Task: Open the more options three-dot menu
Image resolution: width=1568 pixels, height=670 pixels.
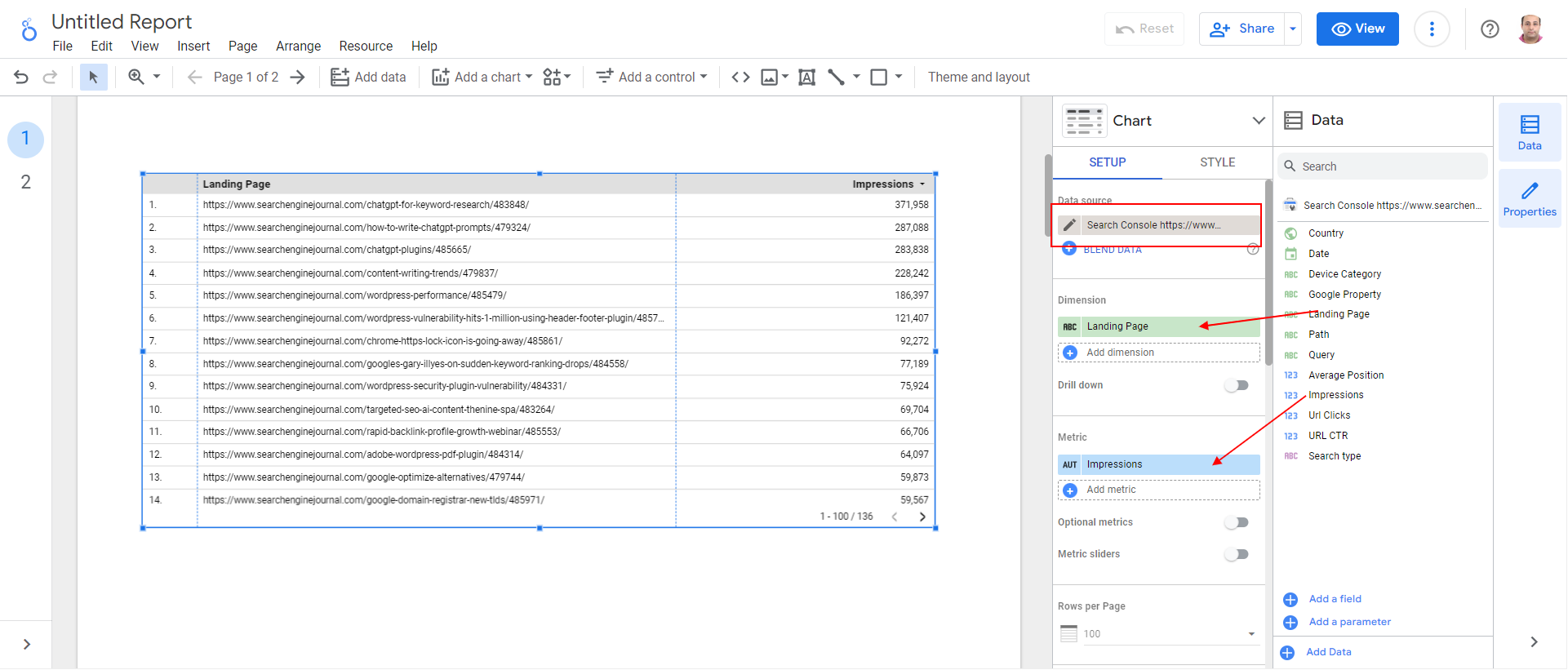Action: [1432, 29]
